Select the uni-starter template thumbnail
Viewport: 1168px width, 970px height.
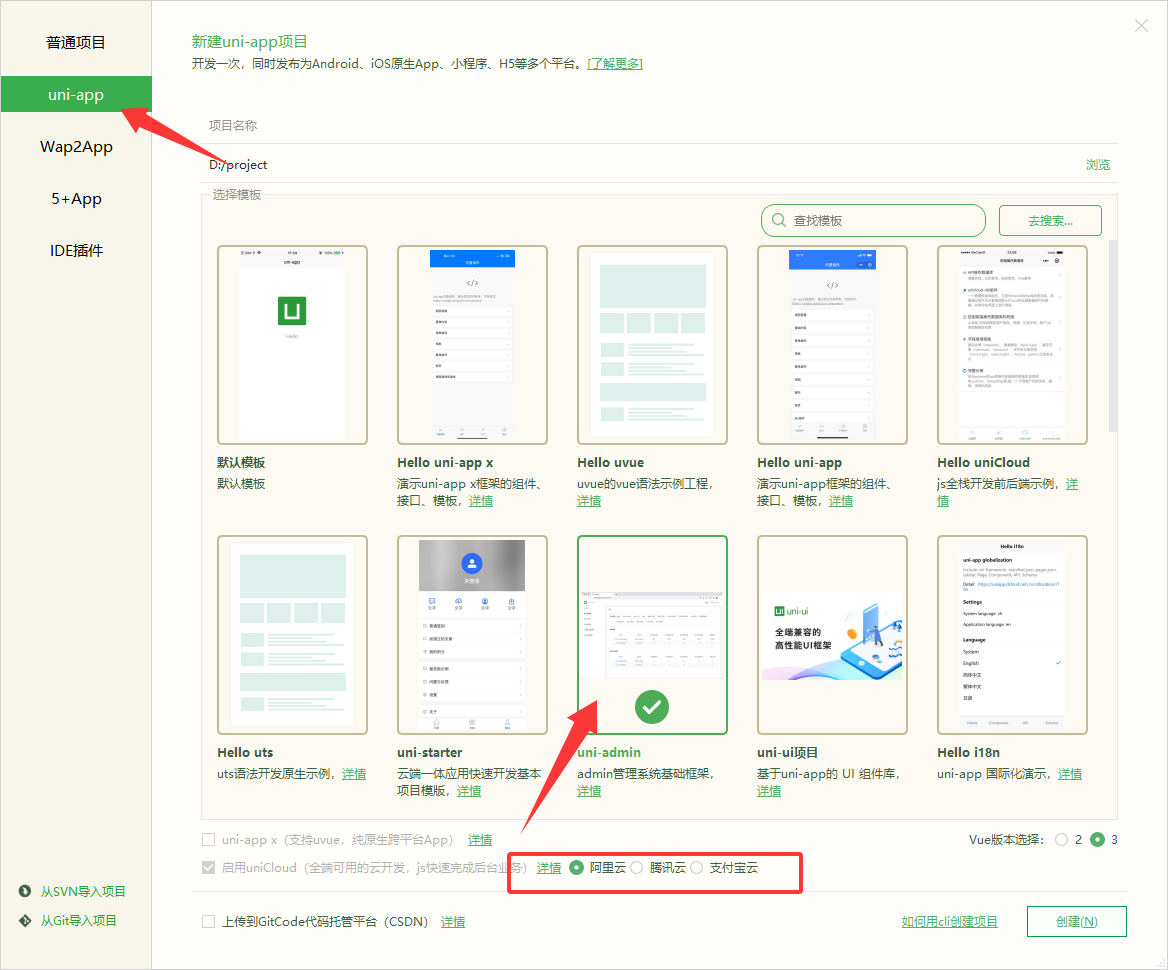(472, 635)
